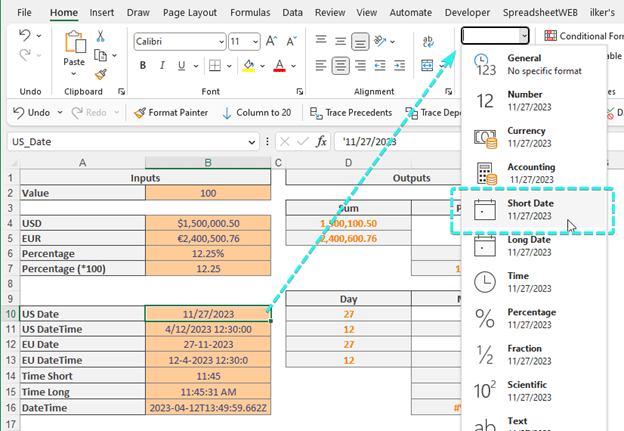Apply yellow fill color bucket
The height and width of the screenshot is (431, 624).
tap(249, 65)
